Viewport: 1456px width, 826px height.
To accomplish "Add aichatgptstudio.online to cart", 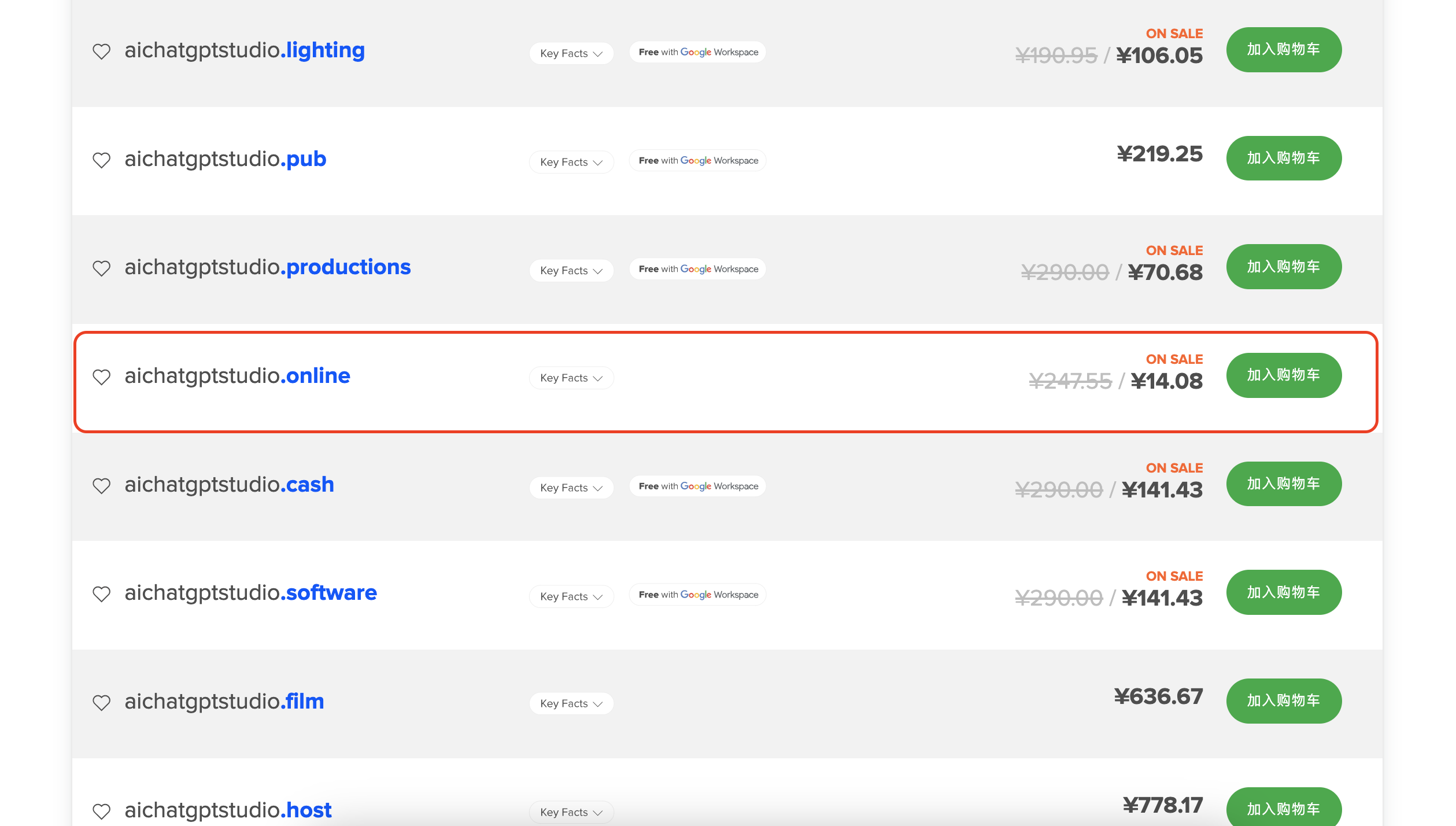I will click(1283, 375).
